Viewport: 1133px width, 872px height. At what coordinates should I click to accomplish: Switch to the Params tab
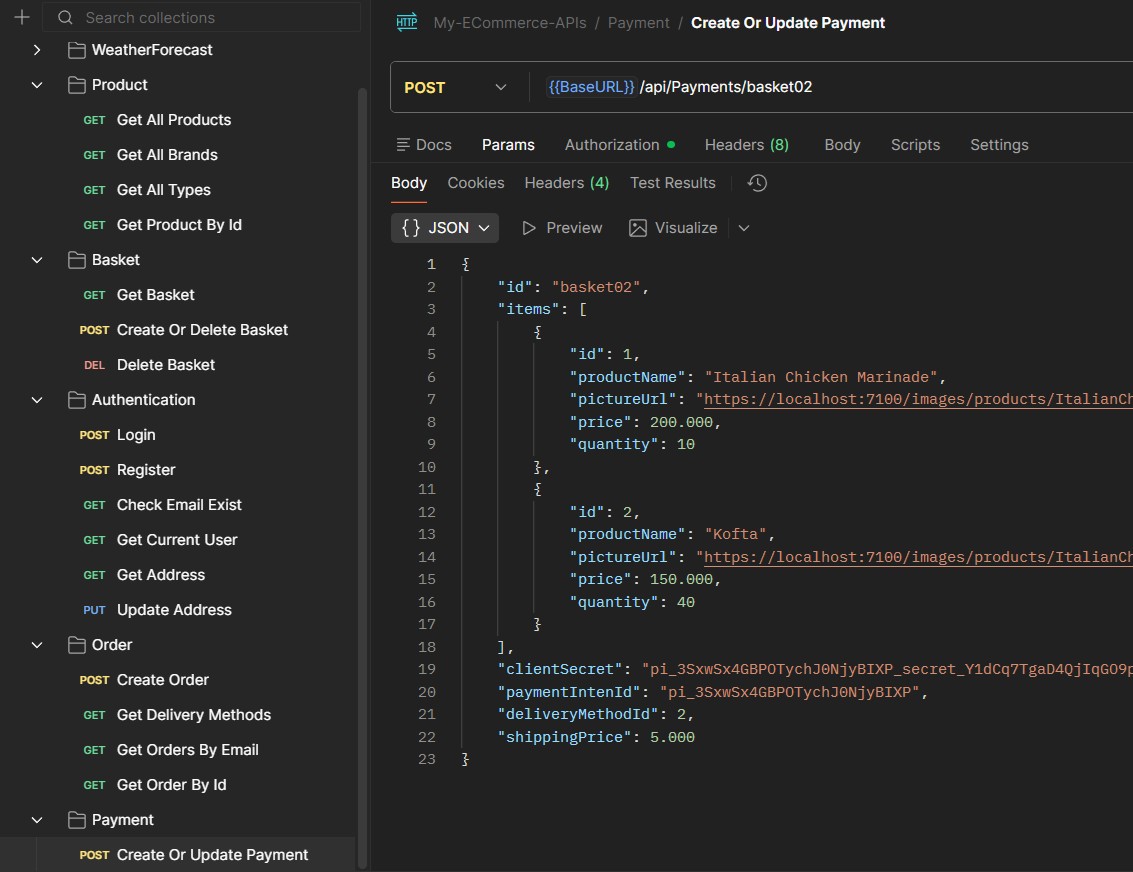click(x=509, y=145)
